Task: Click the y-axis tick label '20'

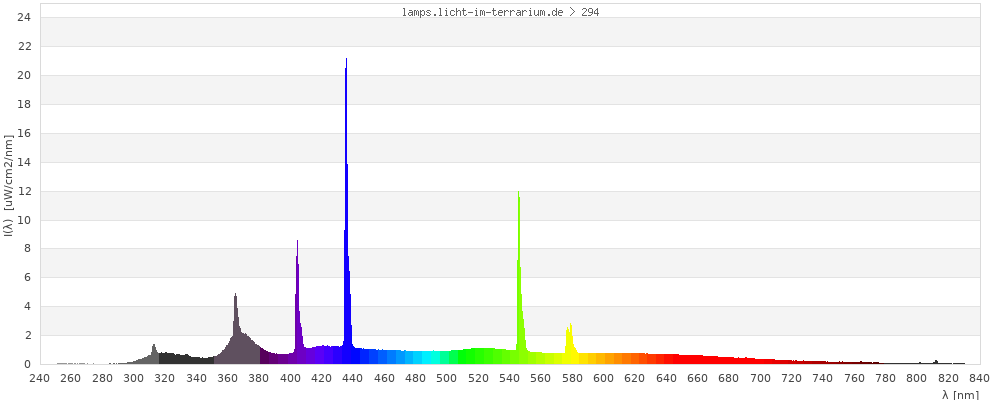Action: click(x=24, y=75)
